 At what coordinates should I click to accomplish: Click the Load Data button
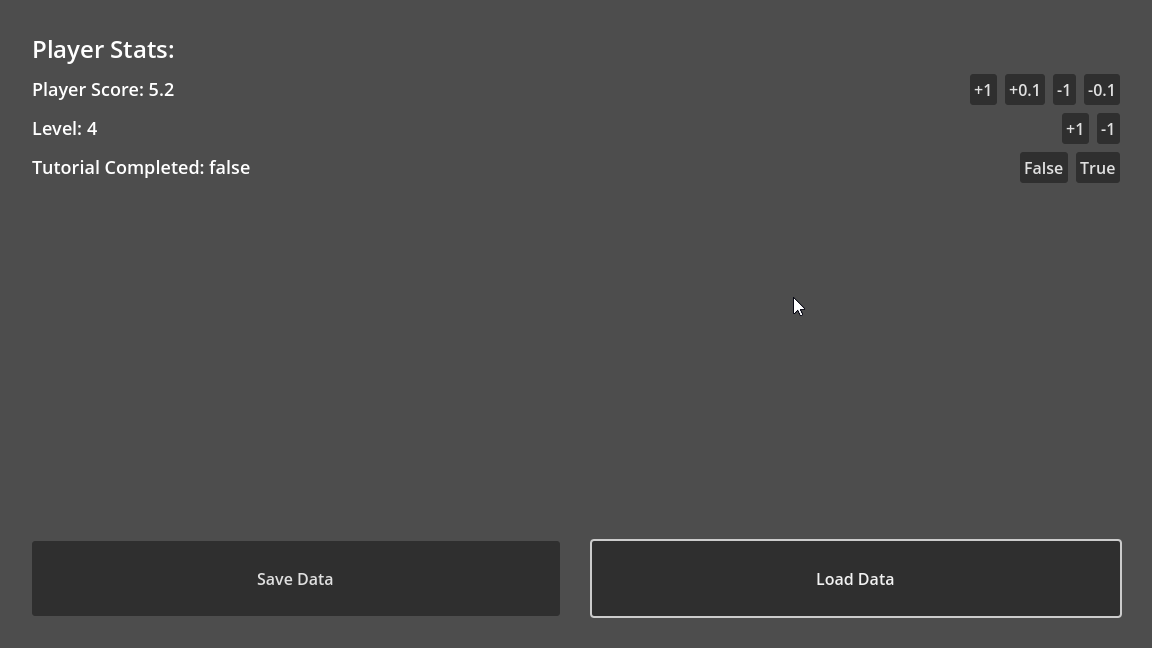coord(855,579)
